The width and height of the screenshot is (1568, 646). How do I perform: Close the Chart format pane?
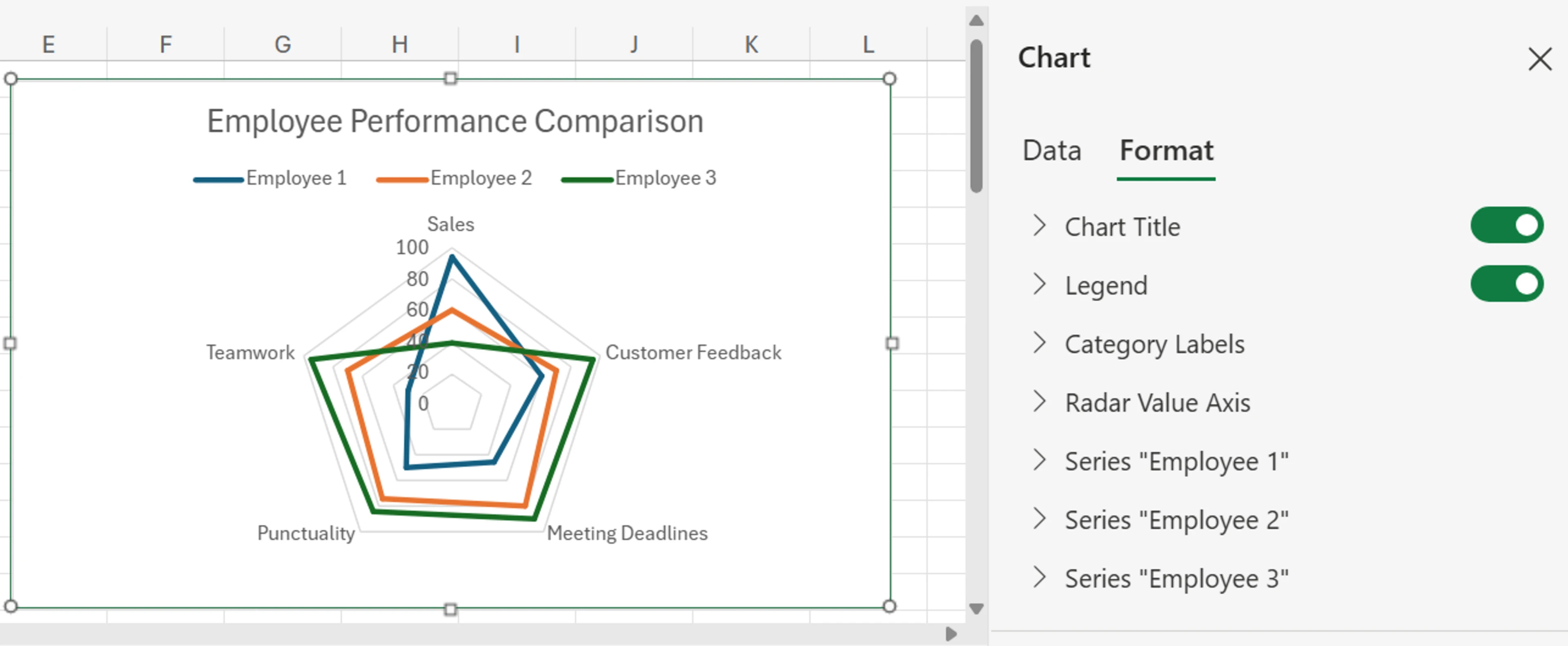[1539, 59]
